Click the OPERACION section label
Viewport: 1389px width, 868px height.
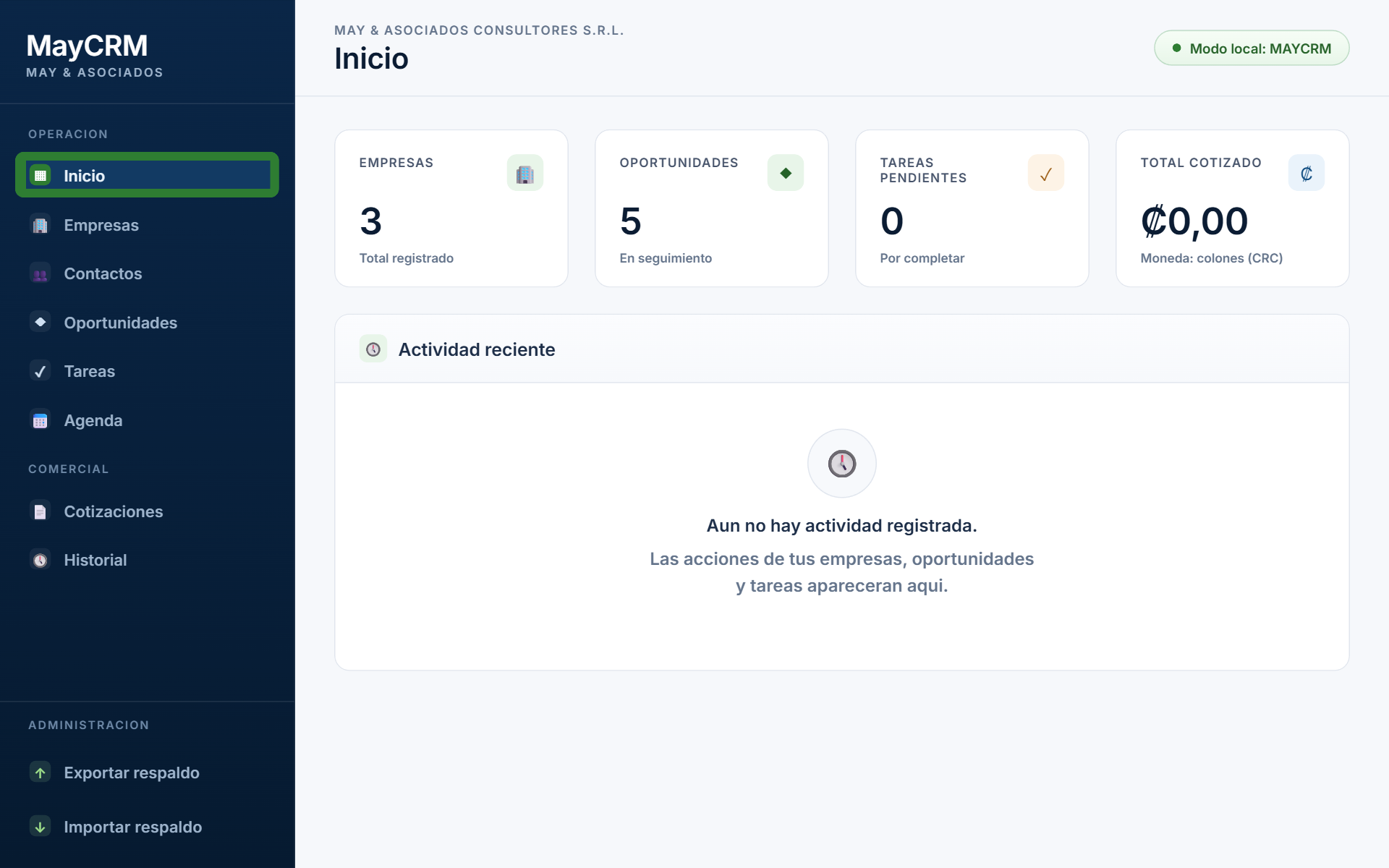pyautogui.click(x=68, y=135)
